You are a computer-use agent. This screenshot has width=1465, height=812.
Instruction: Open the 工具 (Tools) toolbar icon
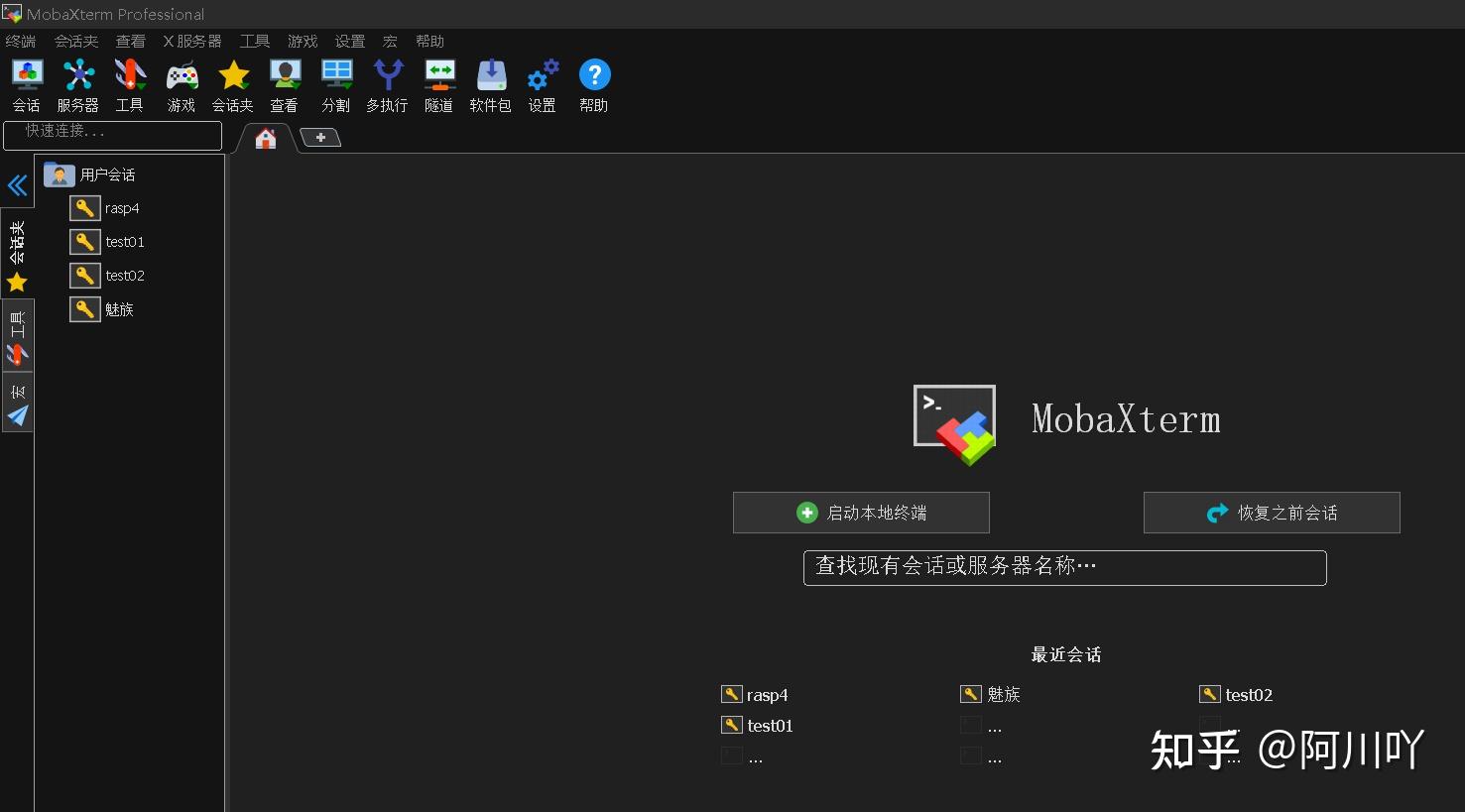coord(130,86)
